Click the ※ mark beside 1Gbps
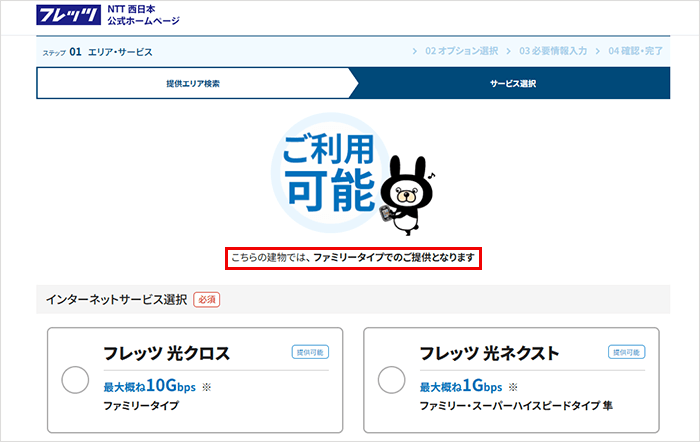700x442 pixels. point(513,386)
